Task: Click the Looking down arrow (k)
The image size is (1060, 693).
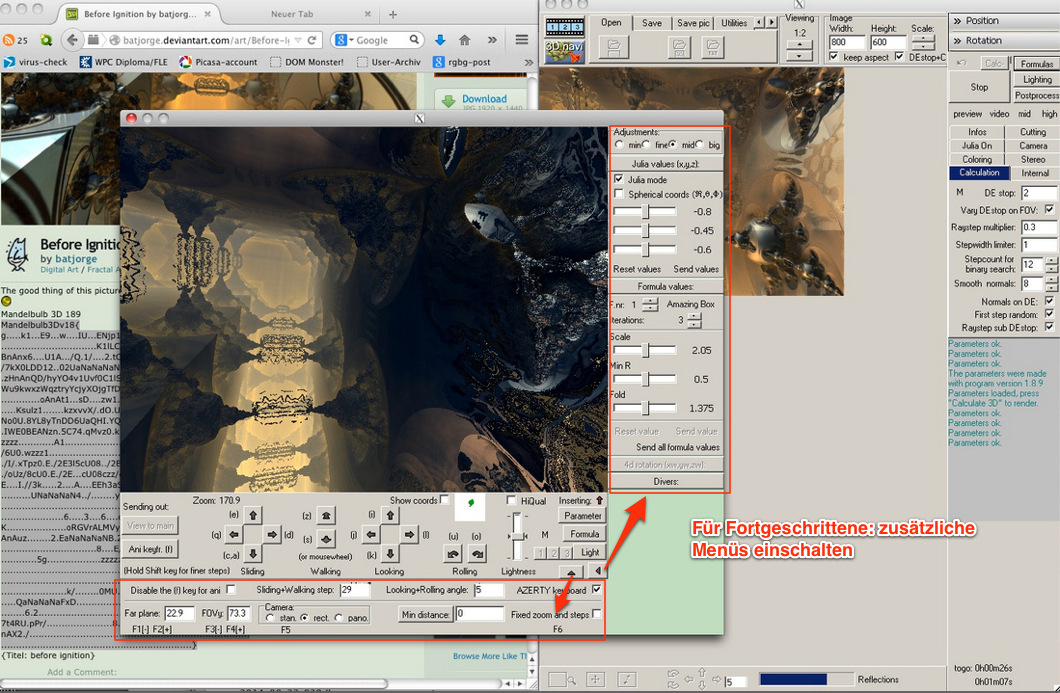Action: pos(390,554)
